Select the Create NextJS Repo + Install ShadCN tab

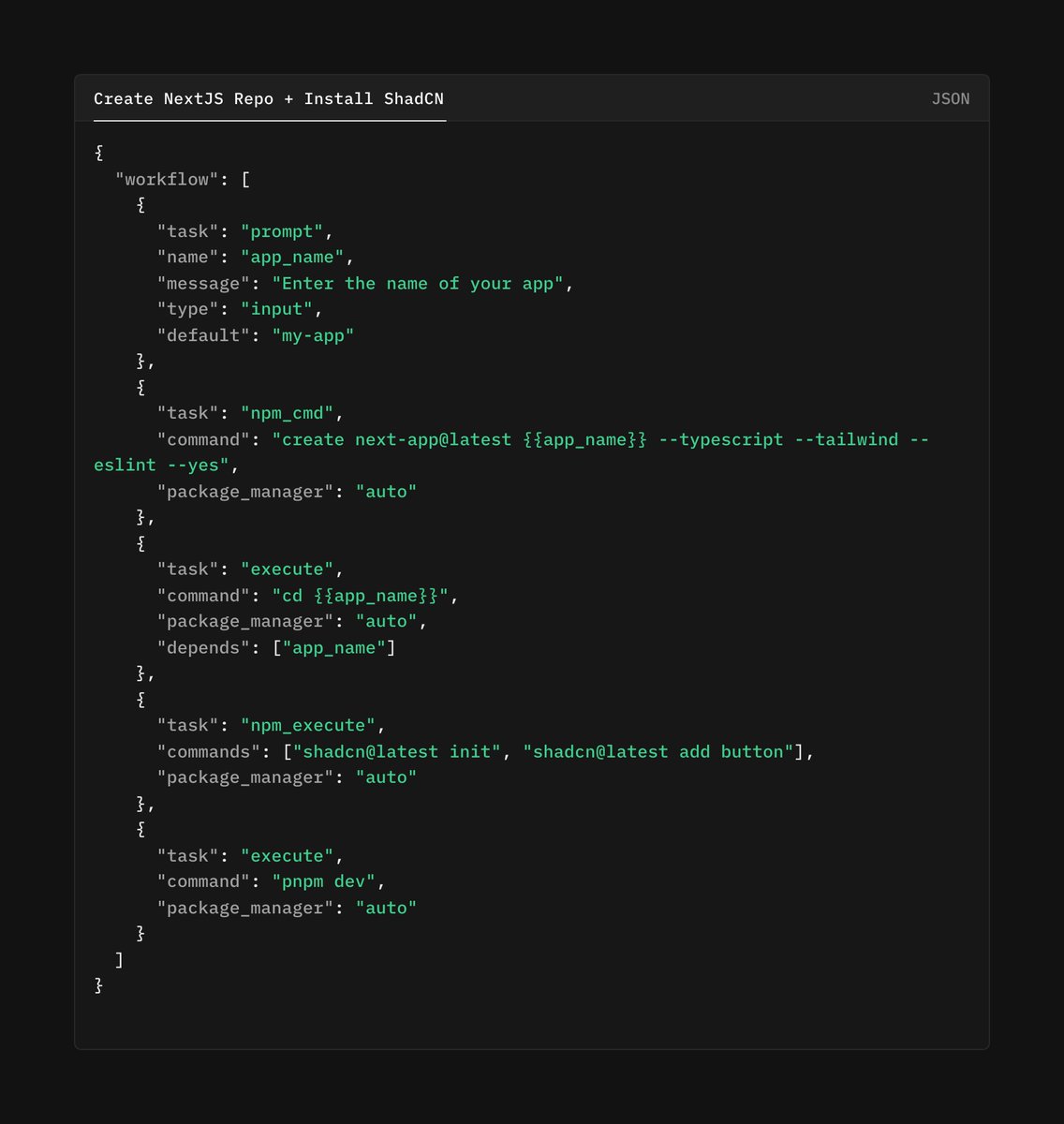point(269,99)
